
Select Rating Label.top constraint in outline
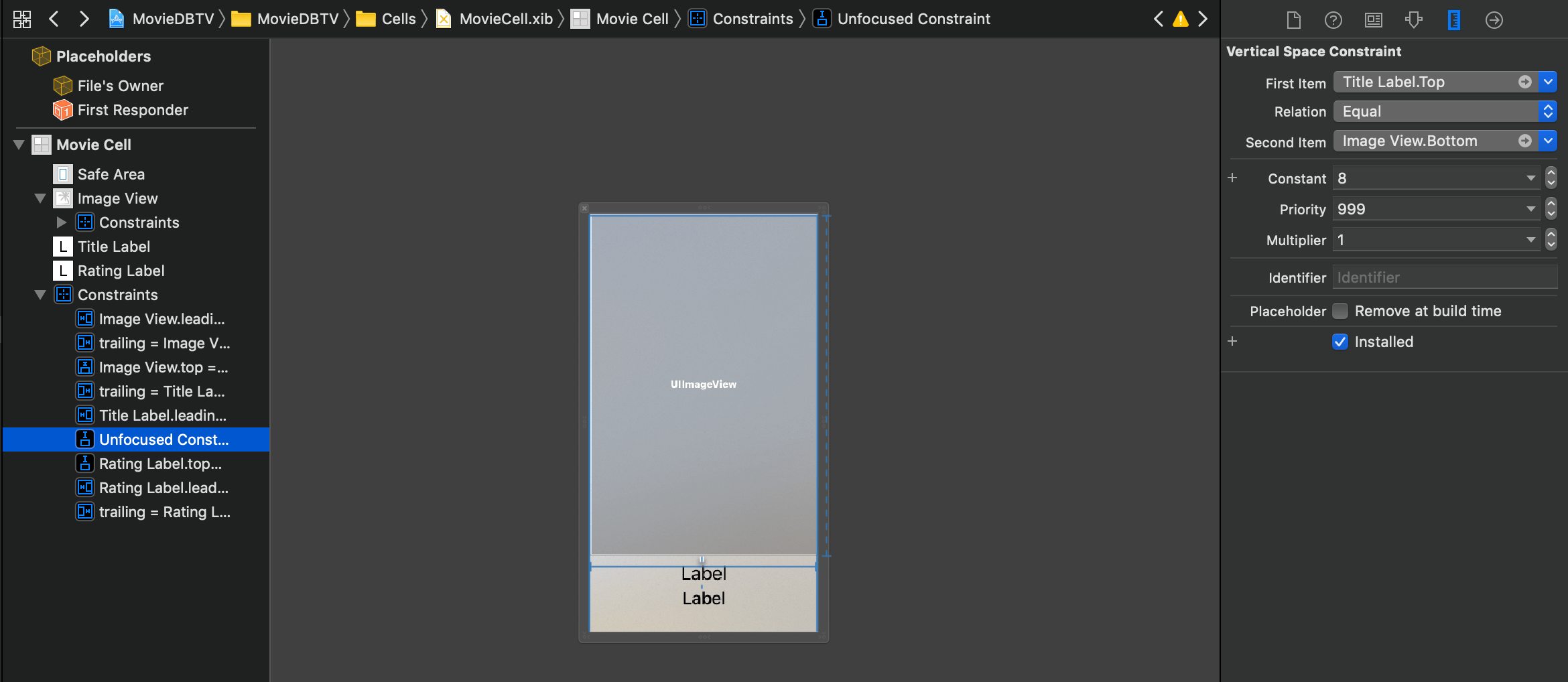click(x=159, y=464)
